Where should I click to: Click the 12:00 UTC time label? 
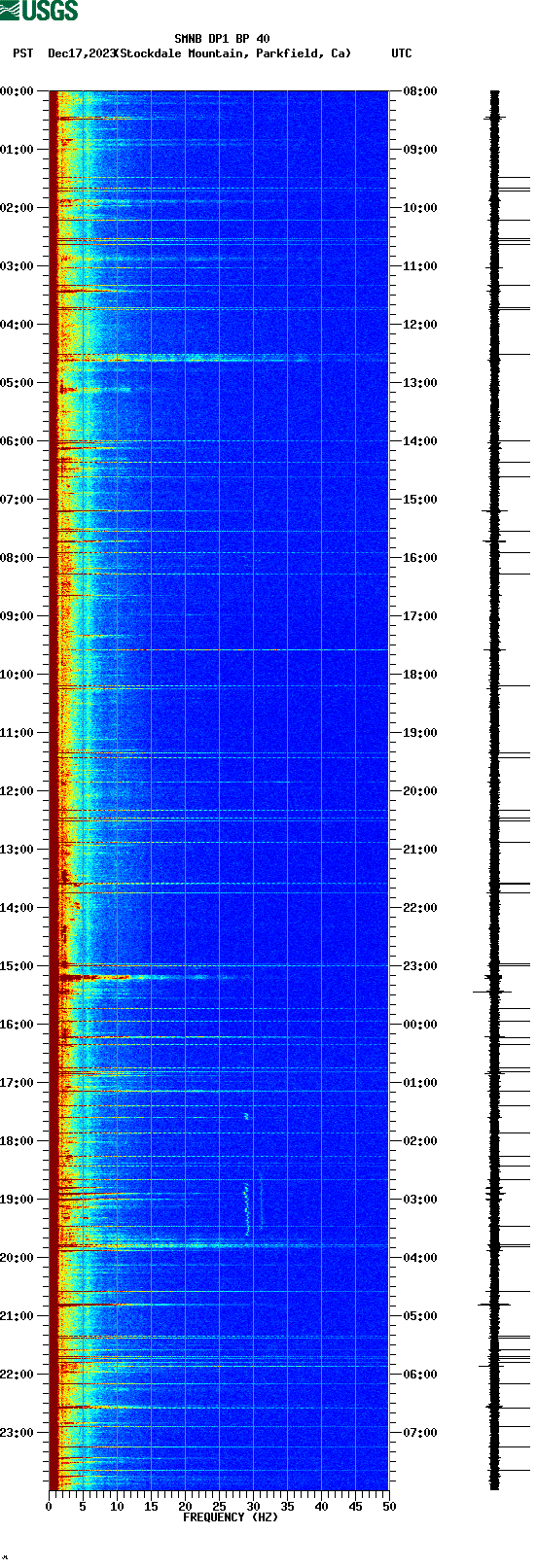click(x=419, y=325)
